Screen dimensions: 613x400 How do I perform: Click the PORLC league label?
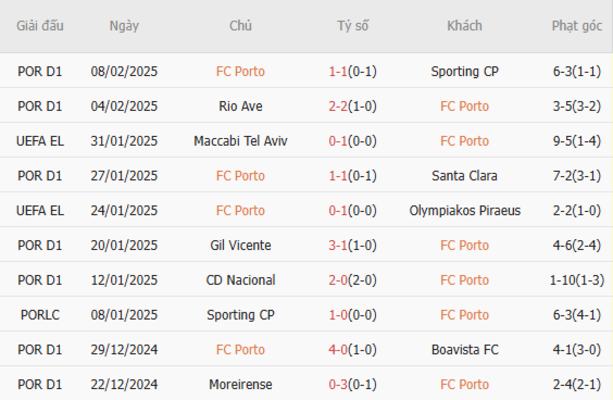coord(40,316)
